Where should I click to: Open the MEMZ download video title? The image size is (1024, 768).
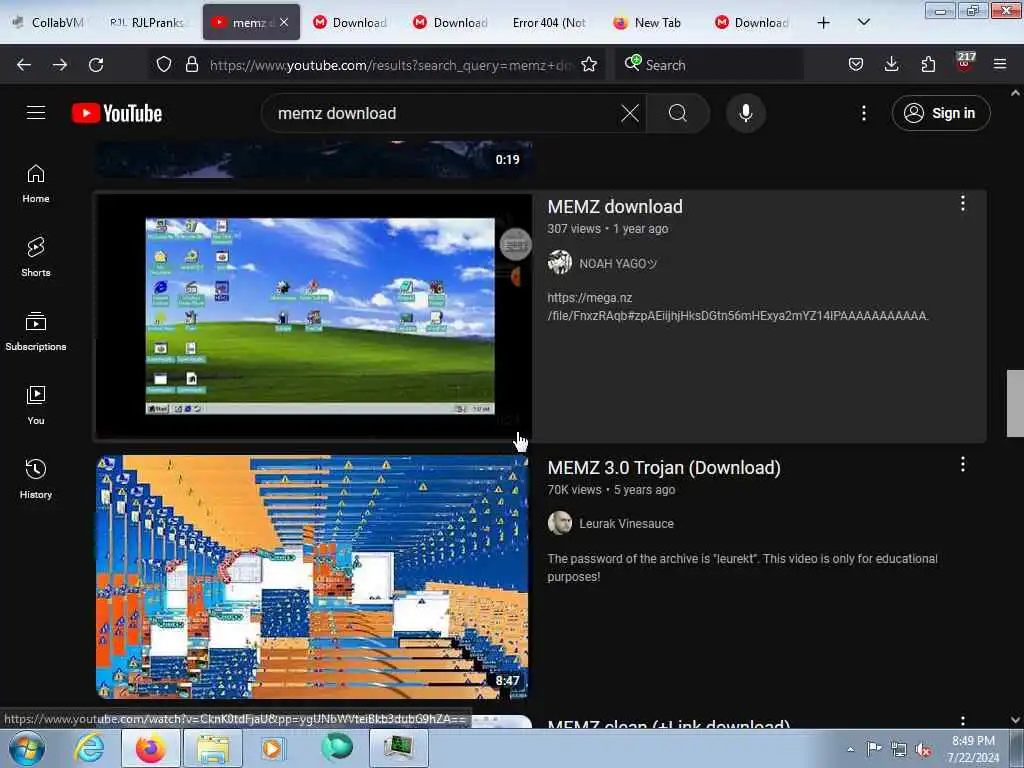(x=615, y=206)
